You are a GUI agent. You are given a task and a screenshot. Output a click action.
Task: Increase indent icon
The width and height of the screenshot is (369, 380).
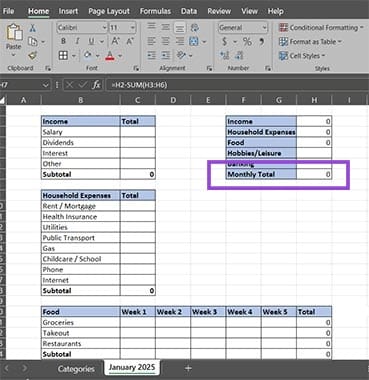click(165, 55)
